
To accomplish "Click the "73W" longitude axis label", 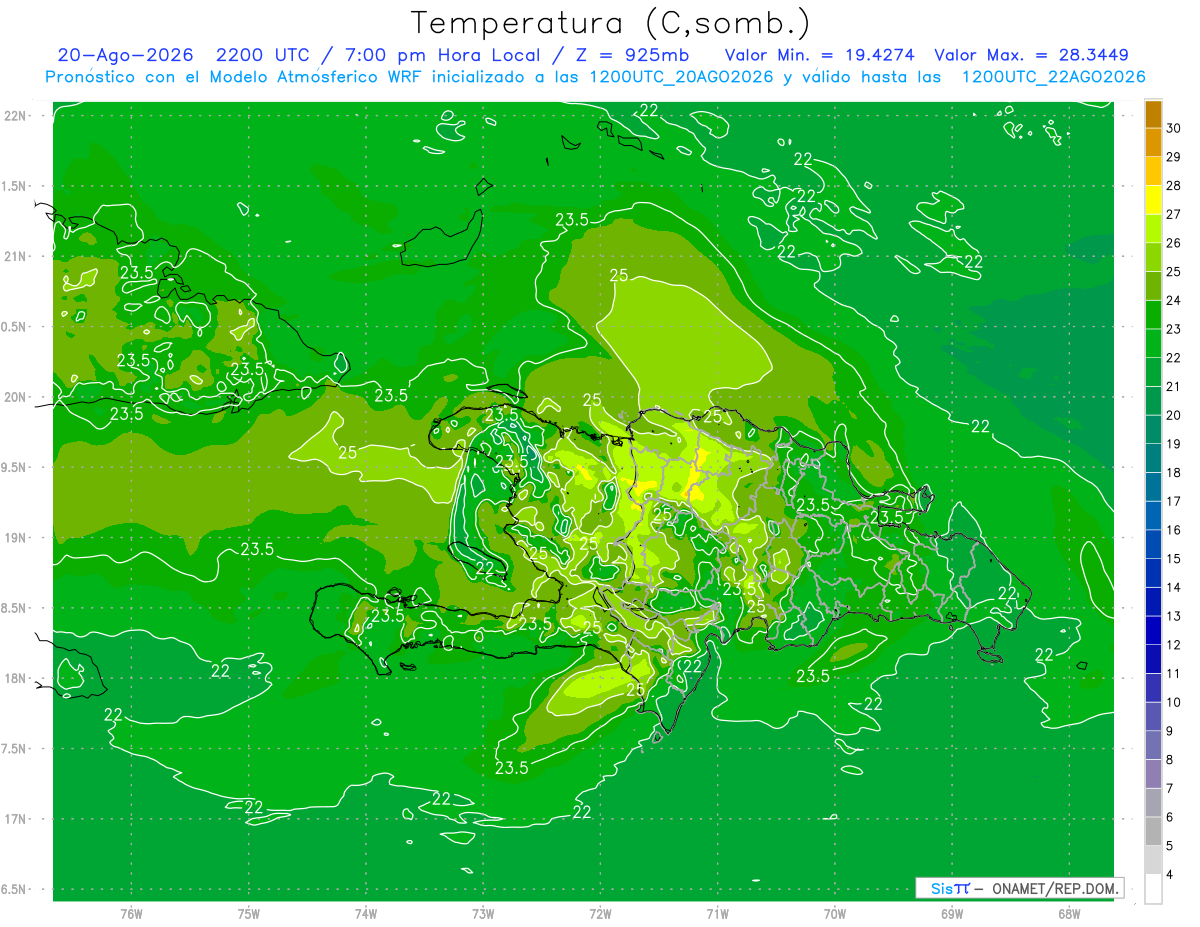I will [x=483, y=914].
